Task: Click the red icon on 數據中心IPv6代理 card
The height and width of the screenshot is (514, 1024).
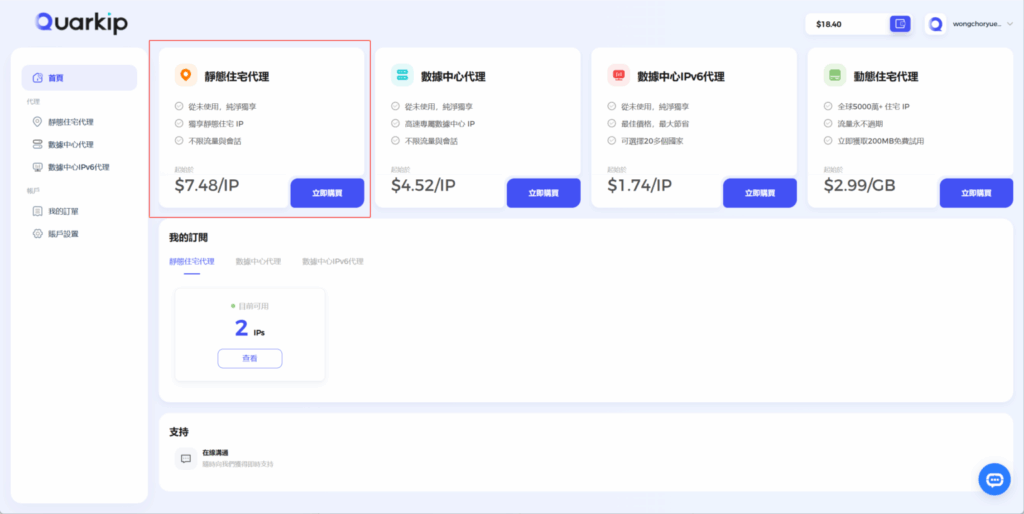Action: 618,75
